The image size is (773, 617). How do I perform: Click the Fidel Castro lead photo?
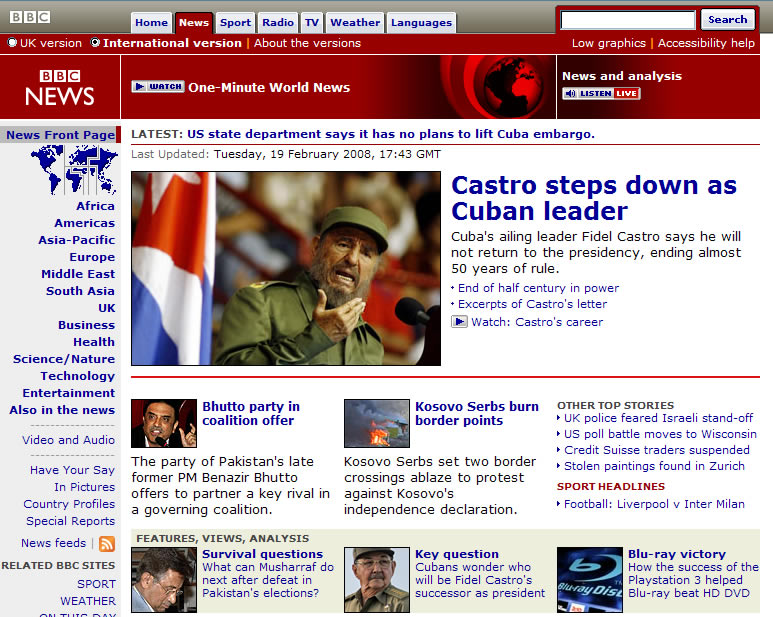click(x=286, y=269)
